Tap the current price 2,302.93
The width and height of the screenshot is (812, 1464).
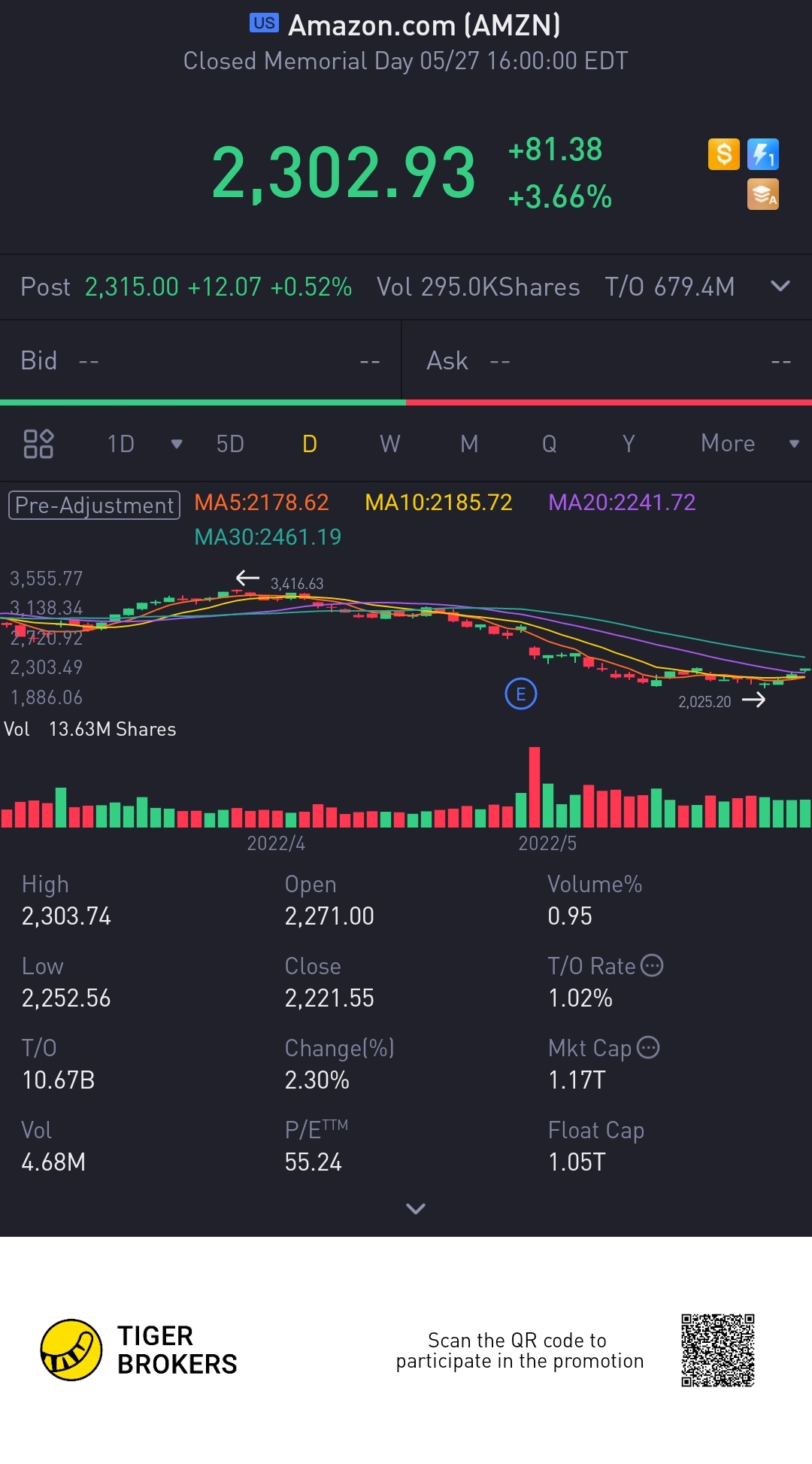344,173
